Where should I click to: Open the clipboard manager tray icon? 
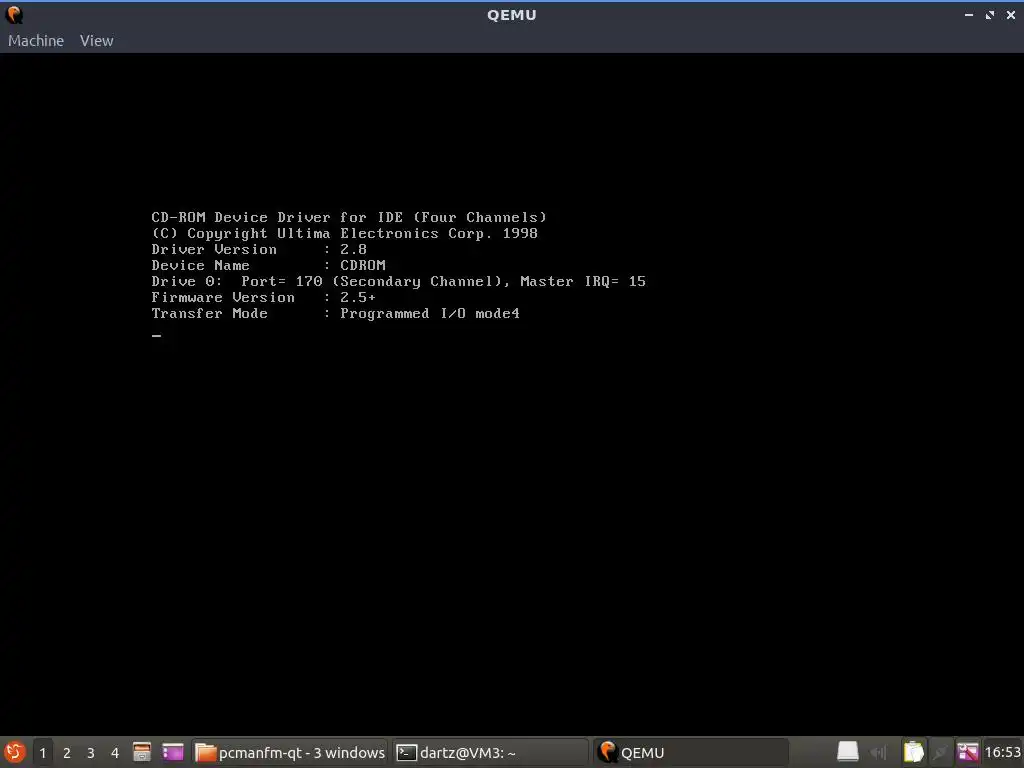[x=913, y=752]
